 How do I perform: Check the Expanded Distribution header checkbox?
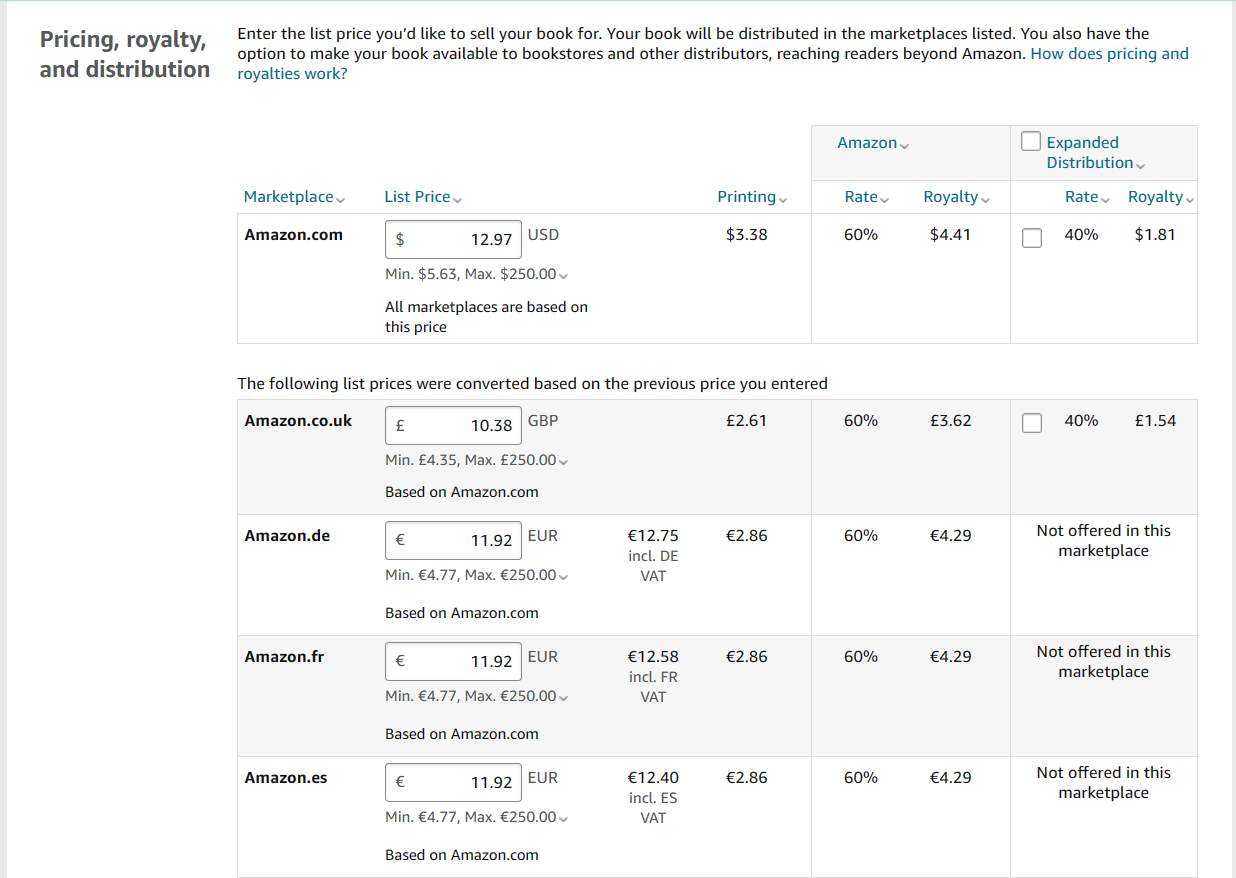pyautogui.click(x=1031, y=142)
